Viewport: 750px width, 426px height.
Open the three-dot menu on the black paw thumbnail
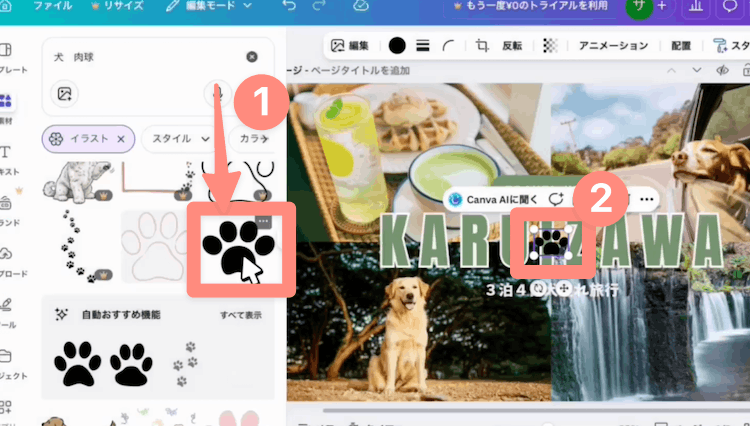(x=264, y=221)
